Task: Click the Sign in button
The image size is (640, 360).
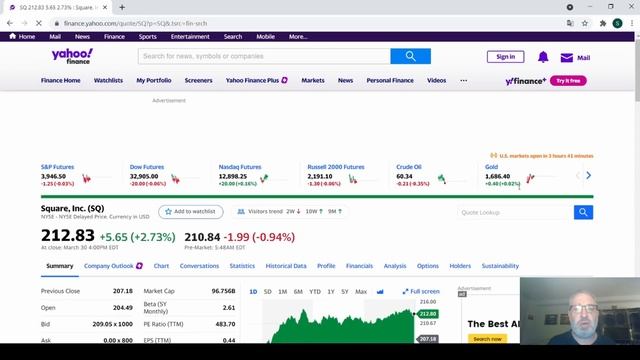Action: 505,57
